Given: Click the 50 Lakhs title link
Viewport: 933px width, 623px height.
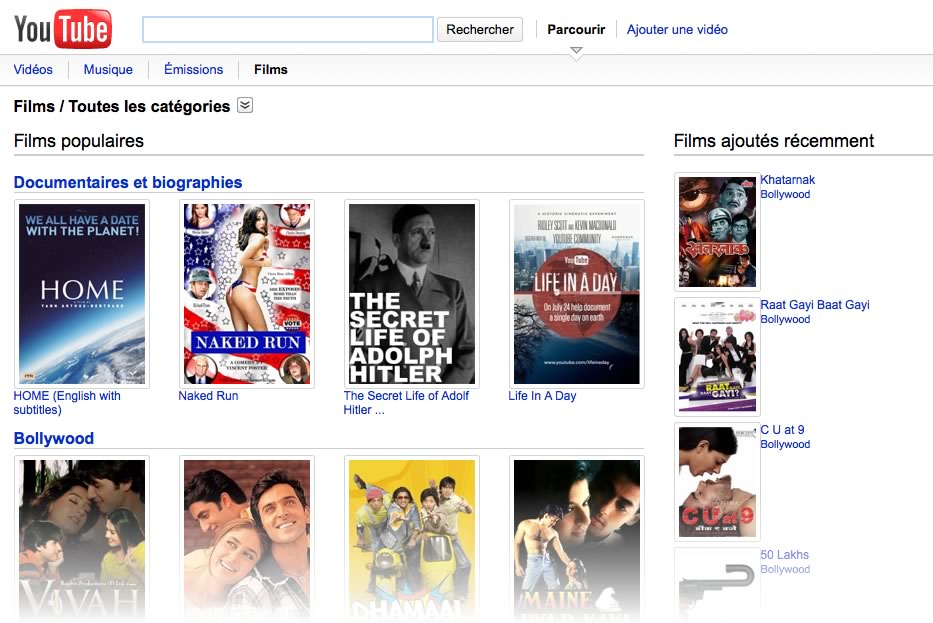Looking at the screenshot, I should pyautogui.click(x=784, y=555).
